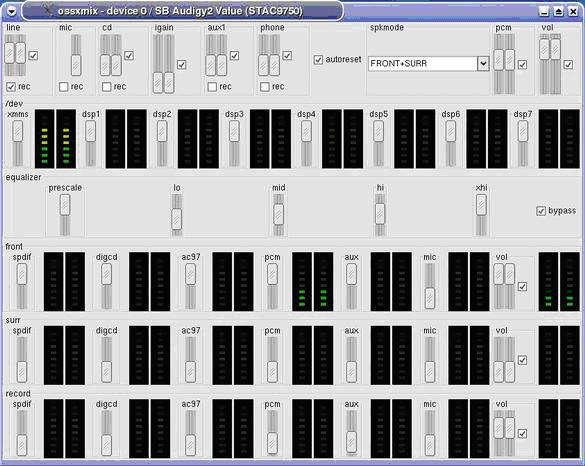
Task: Disable the autoreset checkbox
Action: point(318,60)
